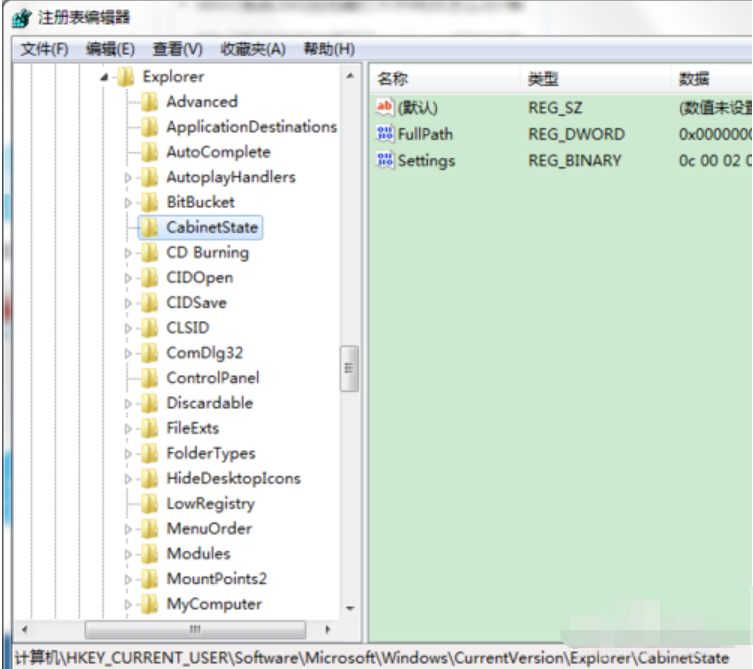
Task: Click the BitBucket folder icon
Action: point(149,202)
